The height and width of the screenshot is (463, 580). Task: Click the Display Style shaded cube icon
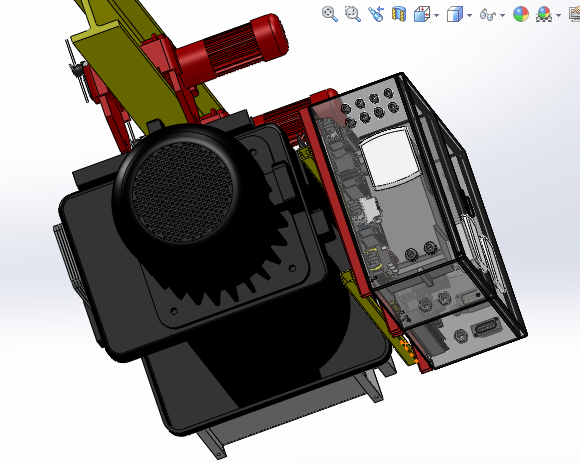(455, 14)
